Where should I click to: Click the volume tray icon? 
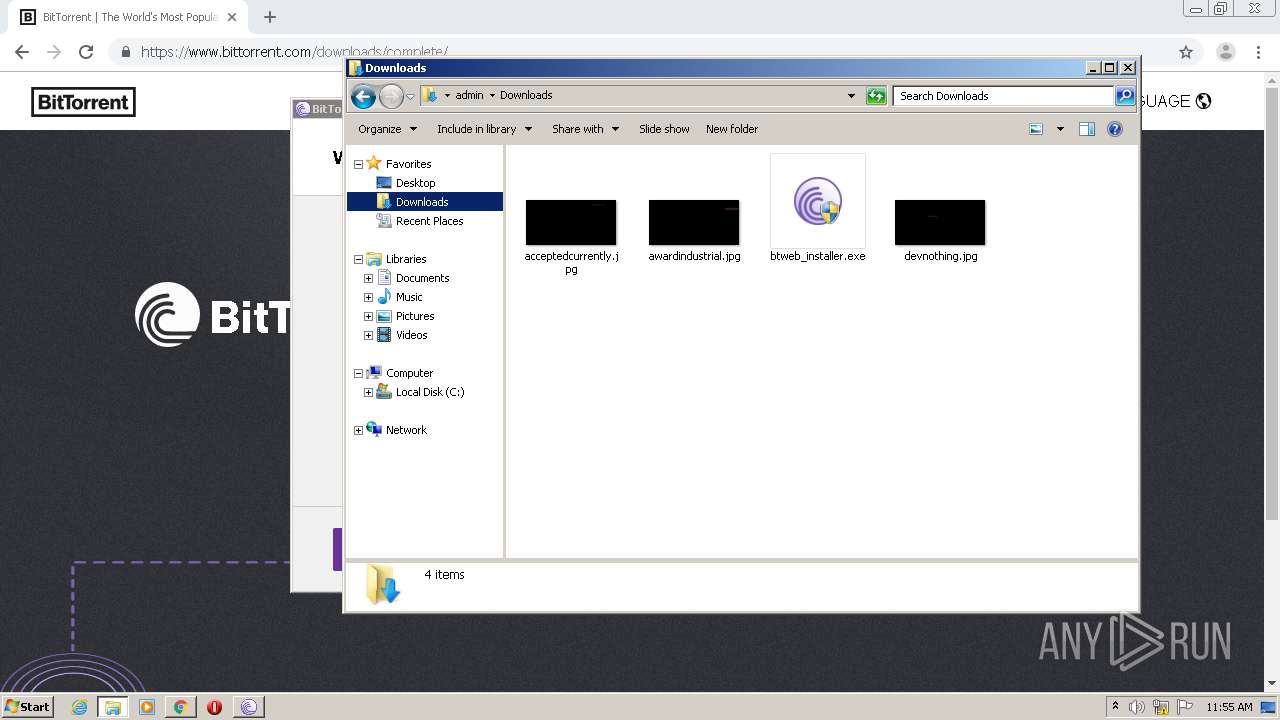pyautogui.click(x=1137, y=707)
